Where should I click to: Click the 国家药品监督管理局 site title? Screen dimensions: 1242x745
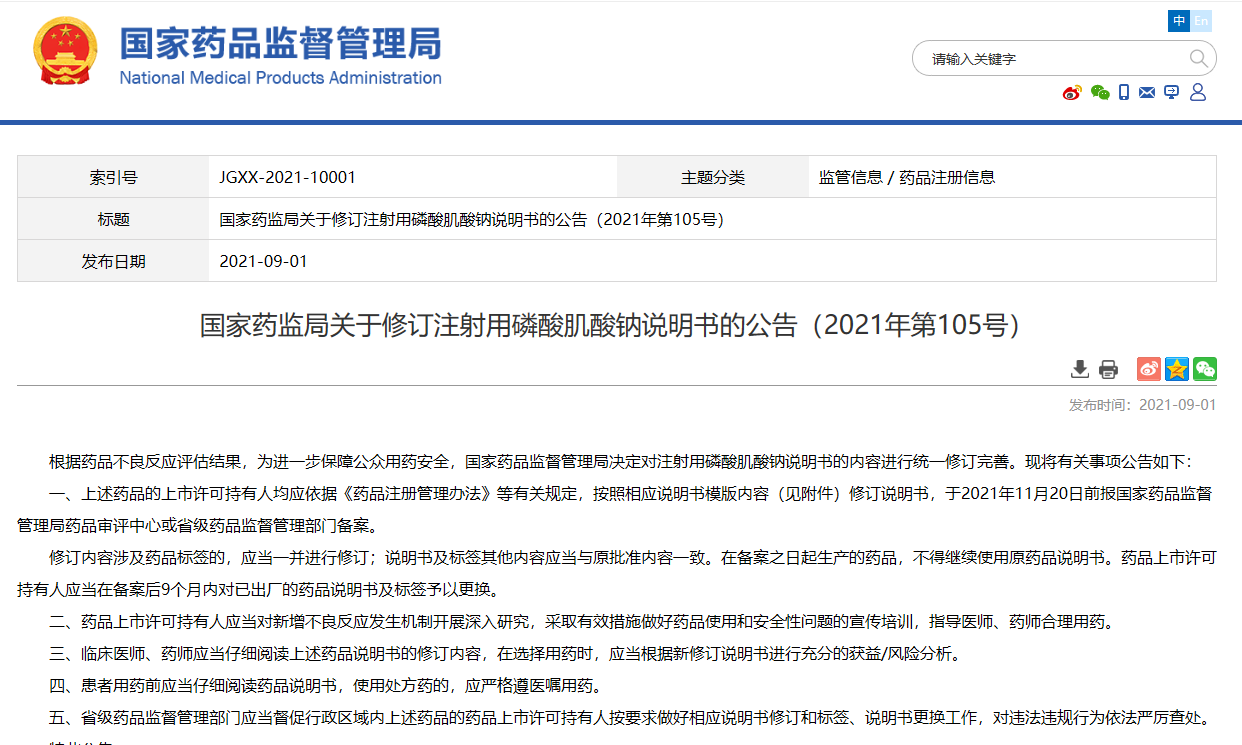[281, 45]
